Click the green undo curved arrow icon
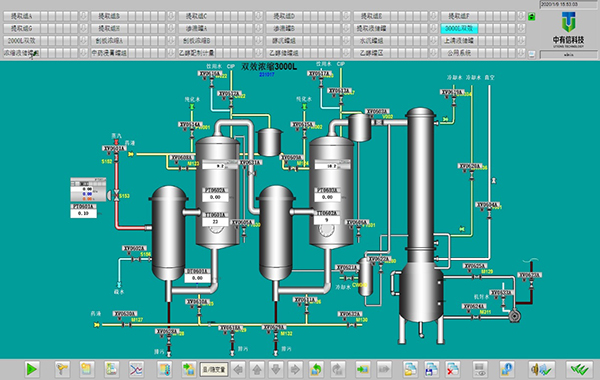This screenshot has width=600, height=380. tap(316, 369)
